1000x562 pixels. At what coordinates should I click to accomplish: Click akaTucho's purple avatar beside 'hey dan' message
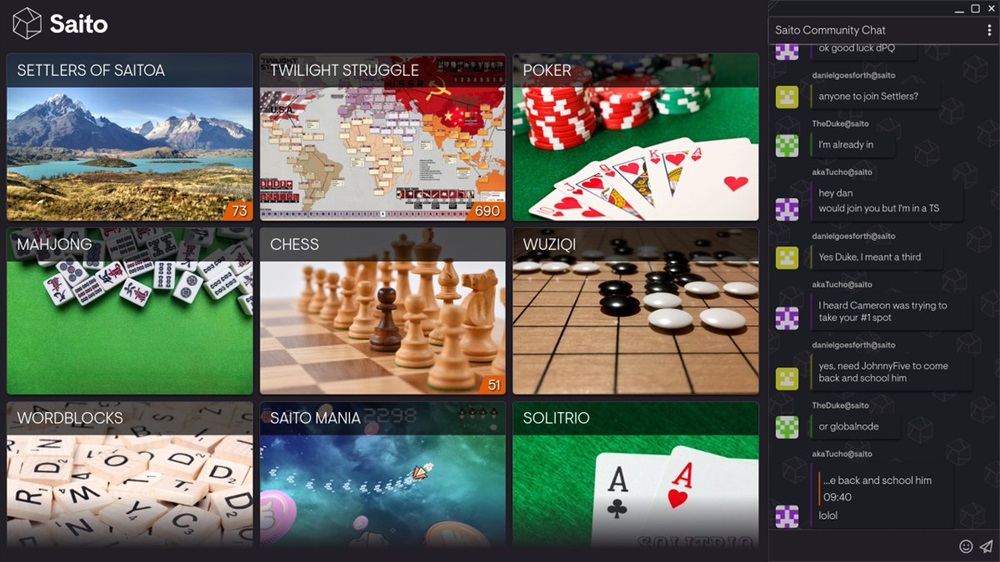click(x=787, y=209)
